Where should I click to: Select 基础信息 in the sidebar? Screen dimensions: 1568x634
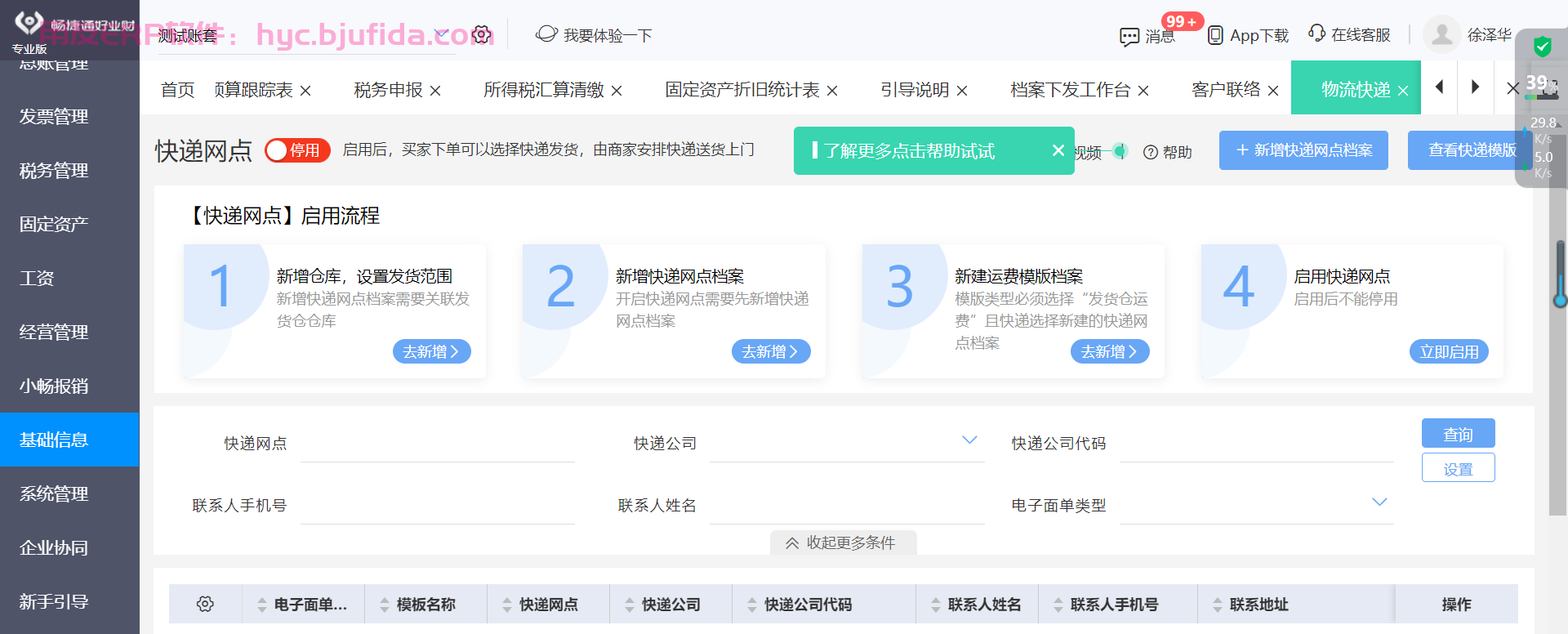(69, 440)
